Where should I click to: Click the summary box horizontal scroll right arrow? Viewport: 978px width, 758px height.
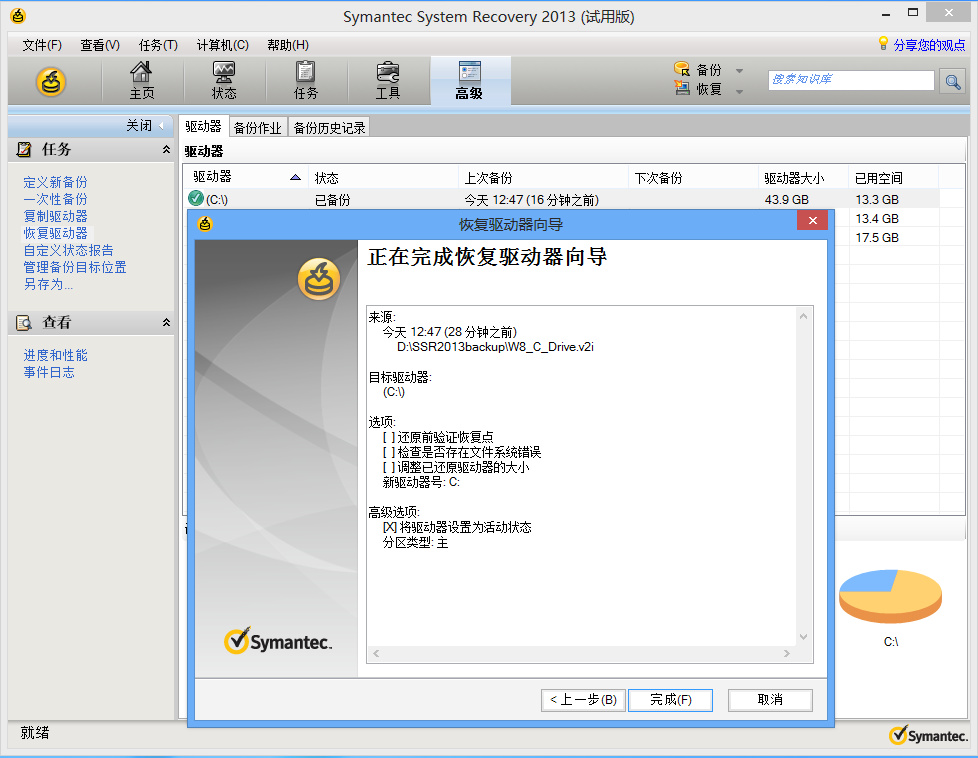pyautogui.click(x=787, y=653)
